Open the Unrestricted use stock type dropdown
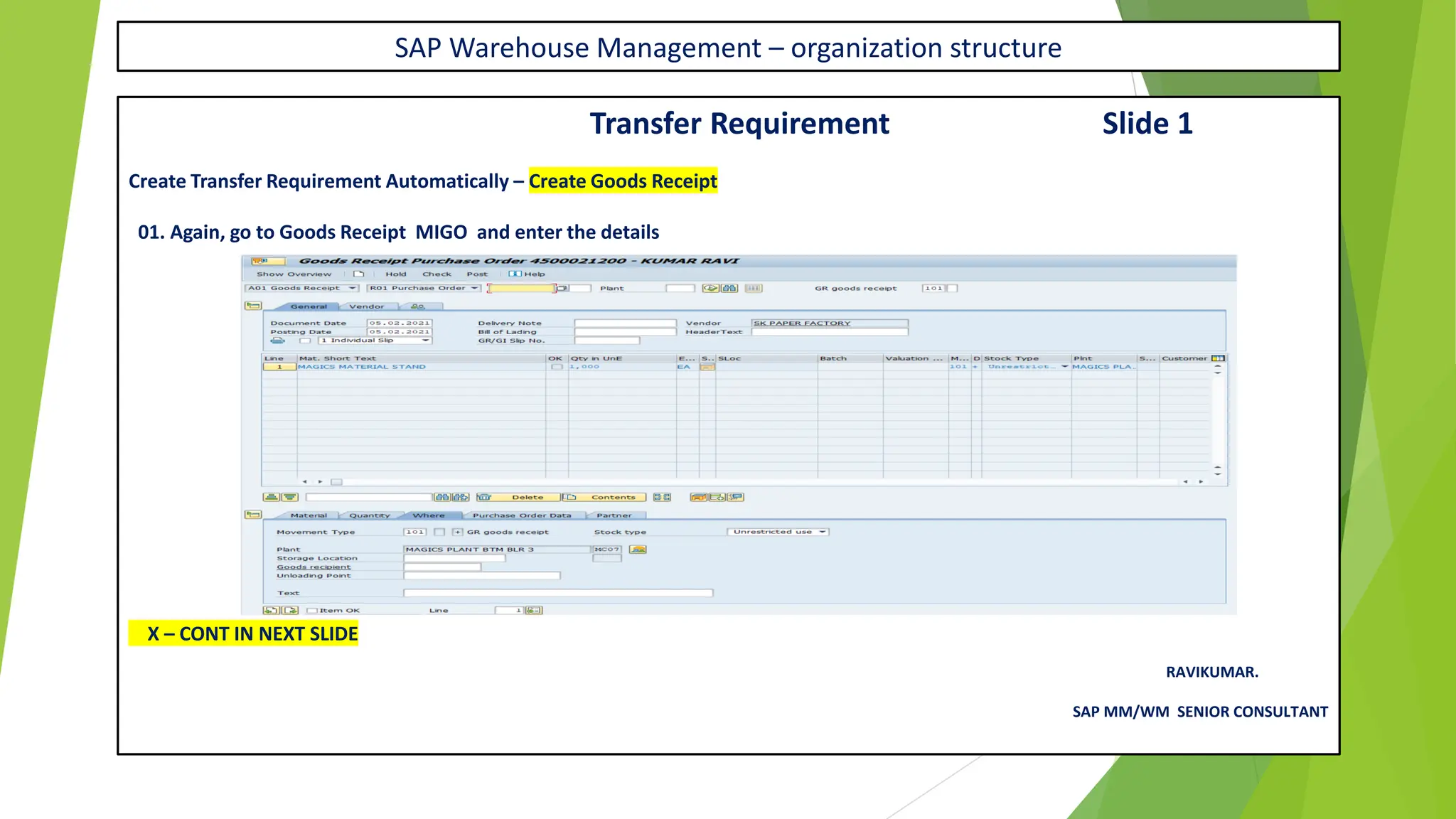This screenshot has width=1456, height=819. [778, 532]
